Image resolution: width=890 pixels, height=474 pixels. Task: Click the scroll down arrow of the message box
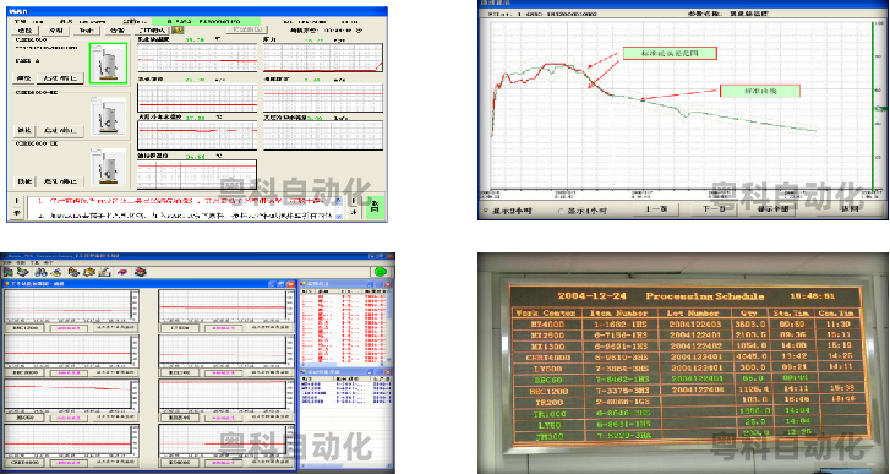[337, 216]
